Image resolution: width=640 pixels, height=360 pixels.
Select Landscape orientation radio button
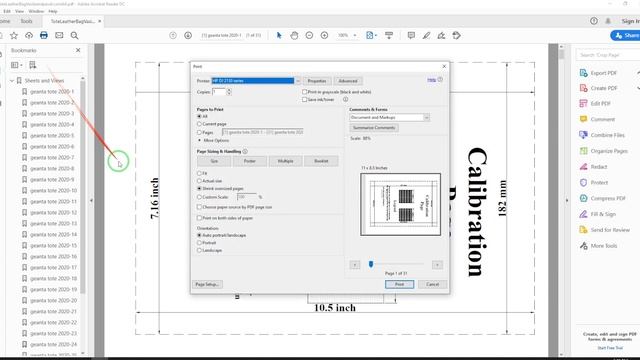[x=200, y=250]
